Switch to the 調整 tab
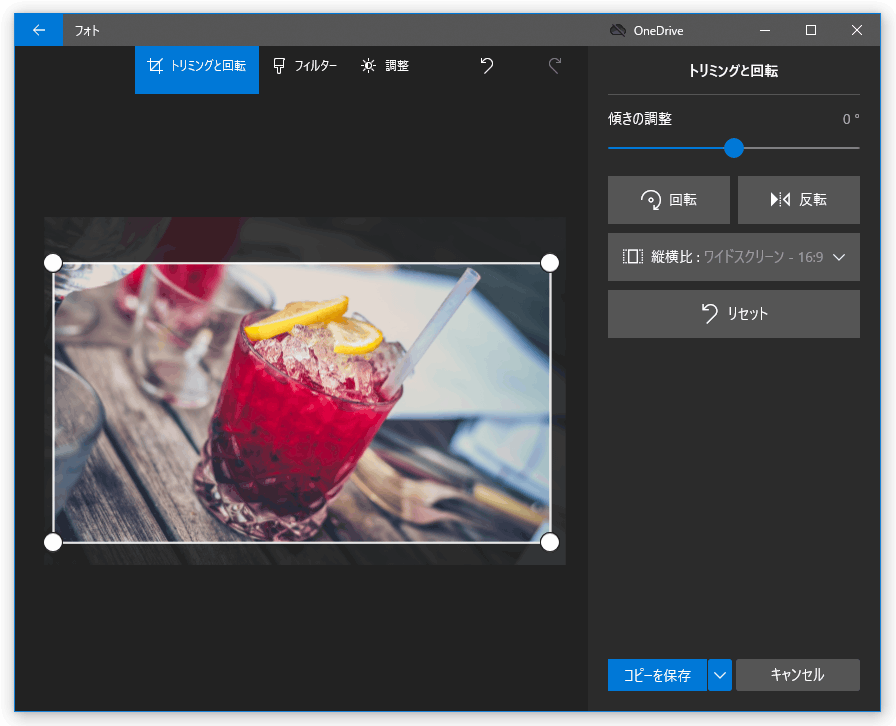Screen dimensions: 896x726 tap(385, 66)
